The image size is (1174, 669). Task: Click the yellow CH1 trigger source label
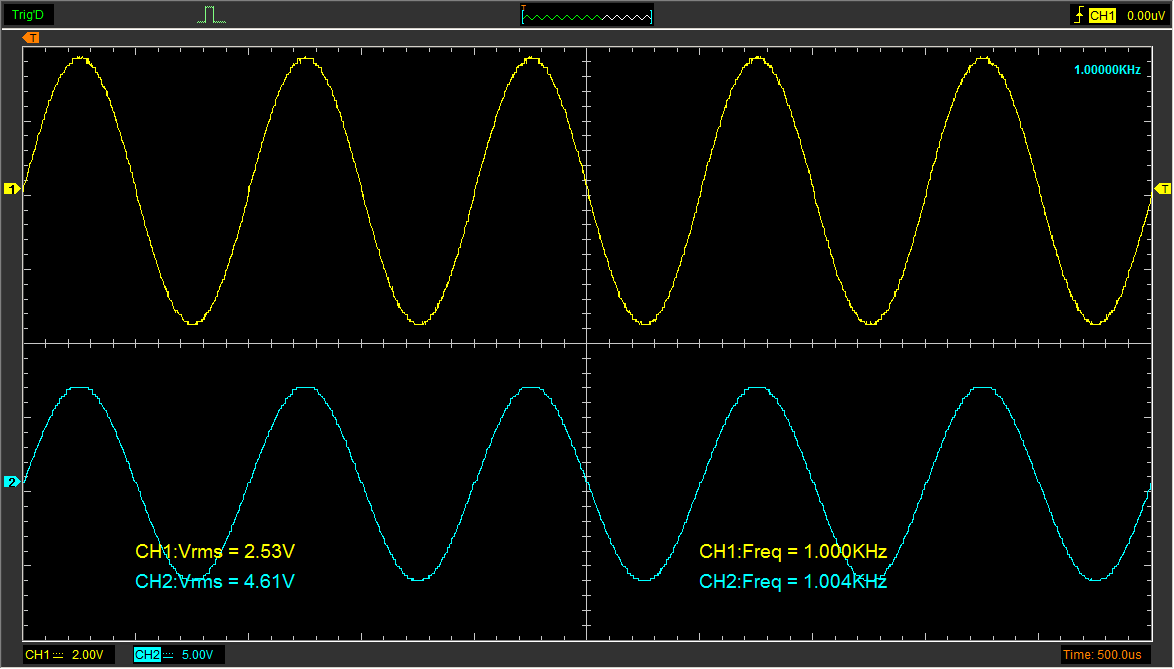click(1102, 16)
